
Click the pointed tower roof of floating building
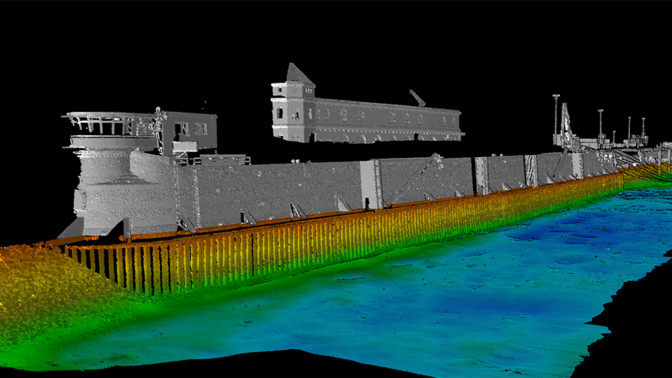click(x=299, y=75)
